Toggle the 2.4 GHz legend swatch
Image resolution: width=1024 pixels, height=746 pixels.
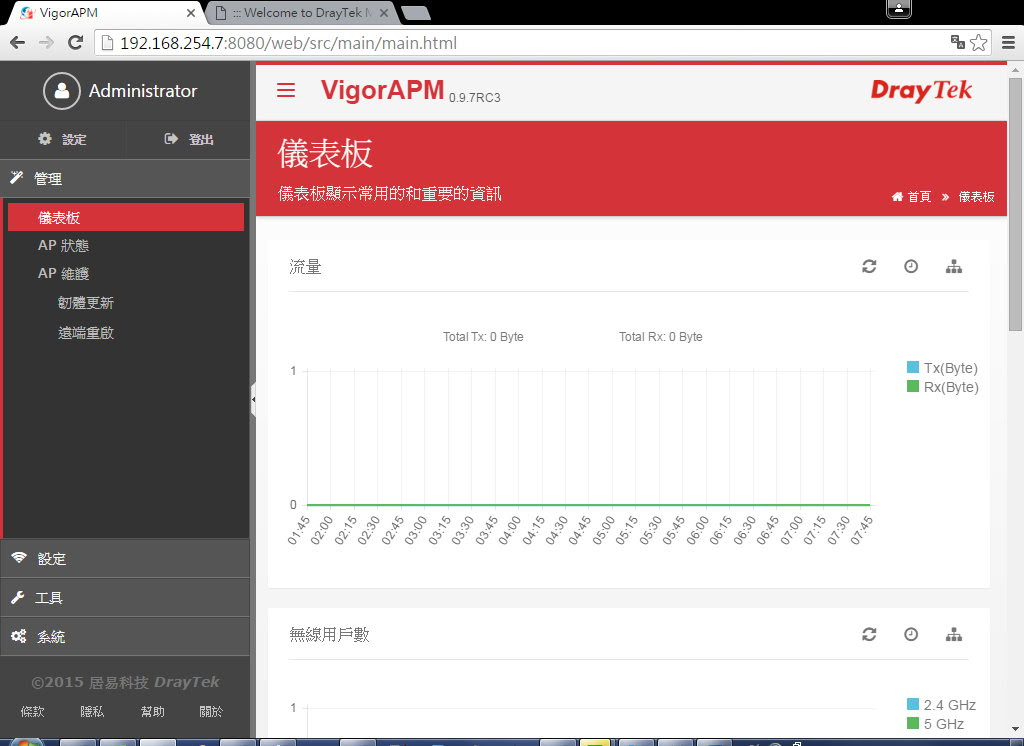[x=913, y=704]
